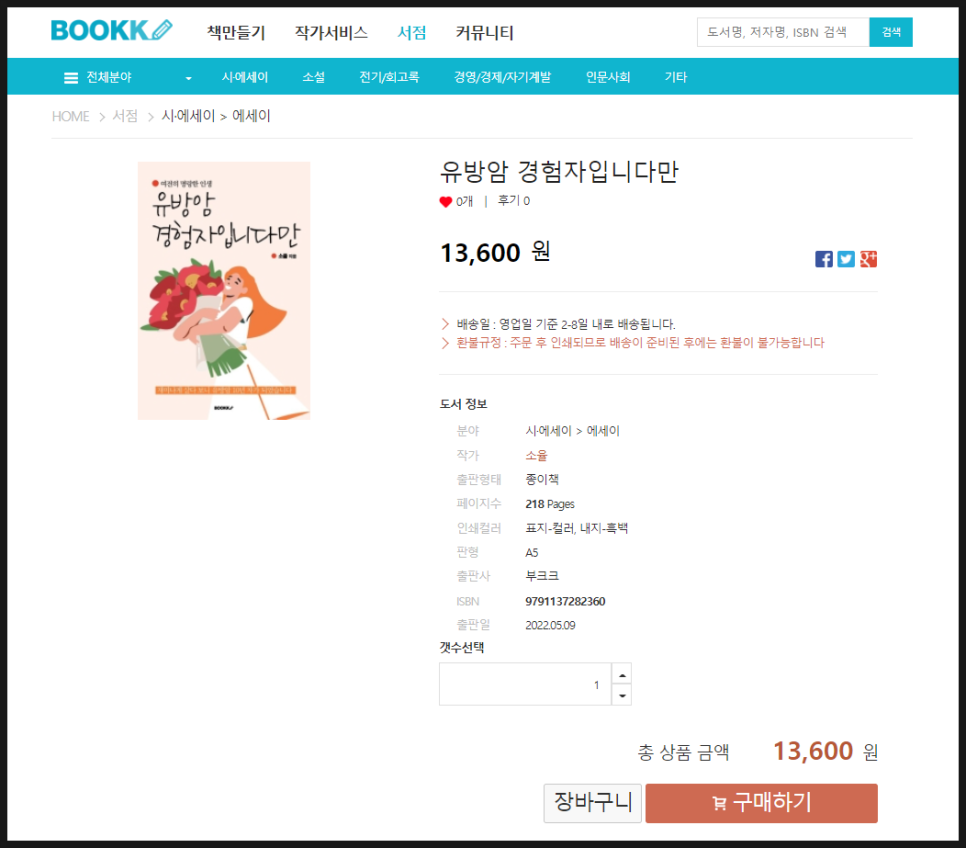This screenshot has height=848, width=966.
Task: Share the book on Google Plus
Action: tap(868, 259)
